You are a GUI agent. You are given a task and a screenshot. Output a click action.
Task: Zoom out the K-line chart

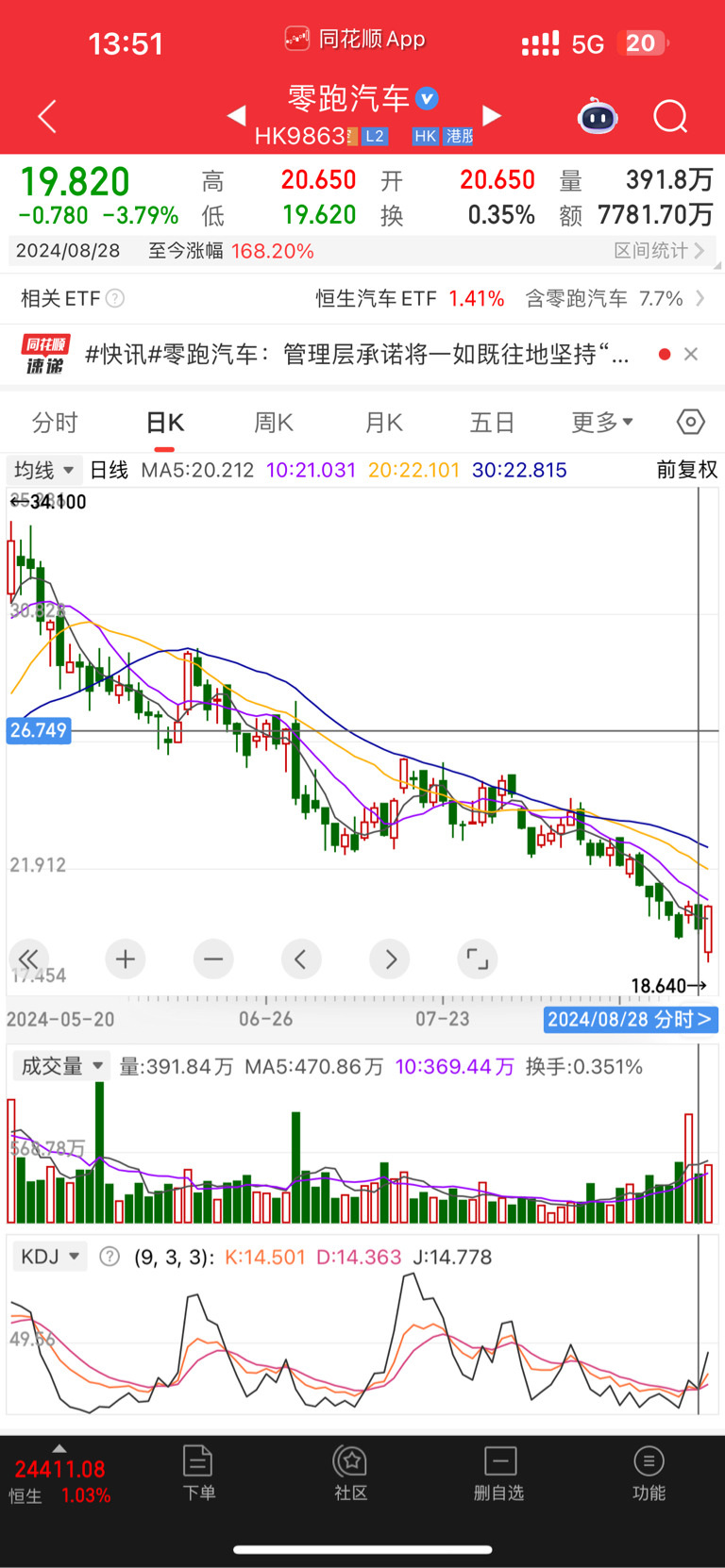tap(213, 959)
